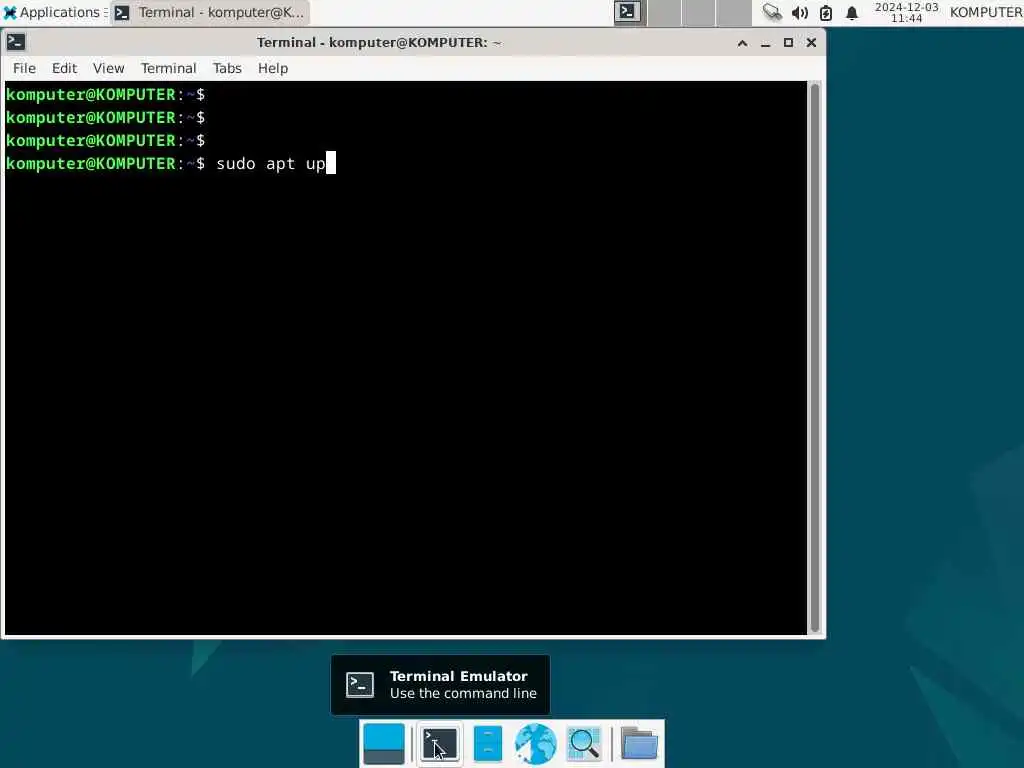
Task: Maximize the Terminal window
Action: tap(788, 43)
